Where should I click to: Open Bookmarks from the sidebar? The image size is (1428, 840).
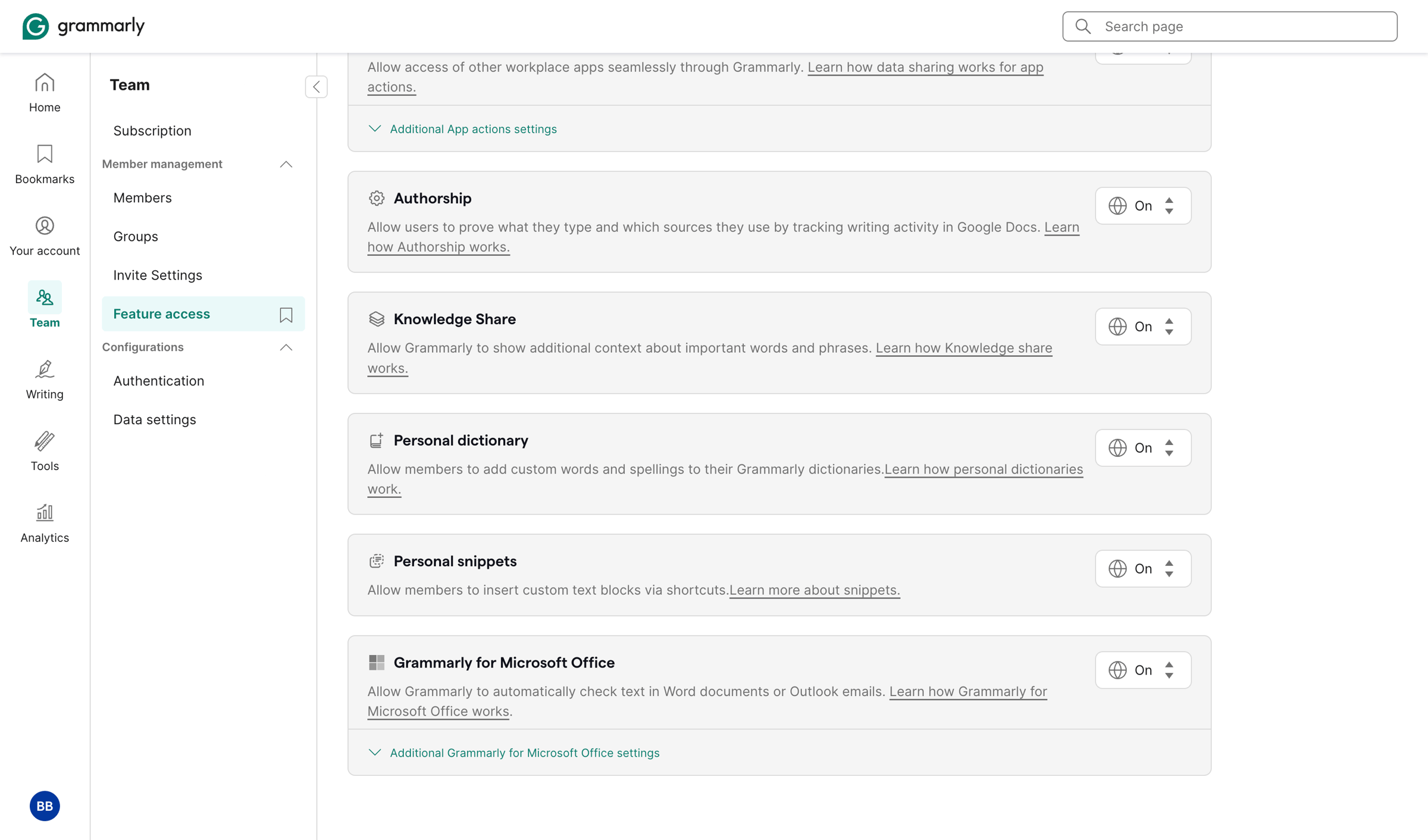coord(45,165)
